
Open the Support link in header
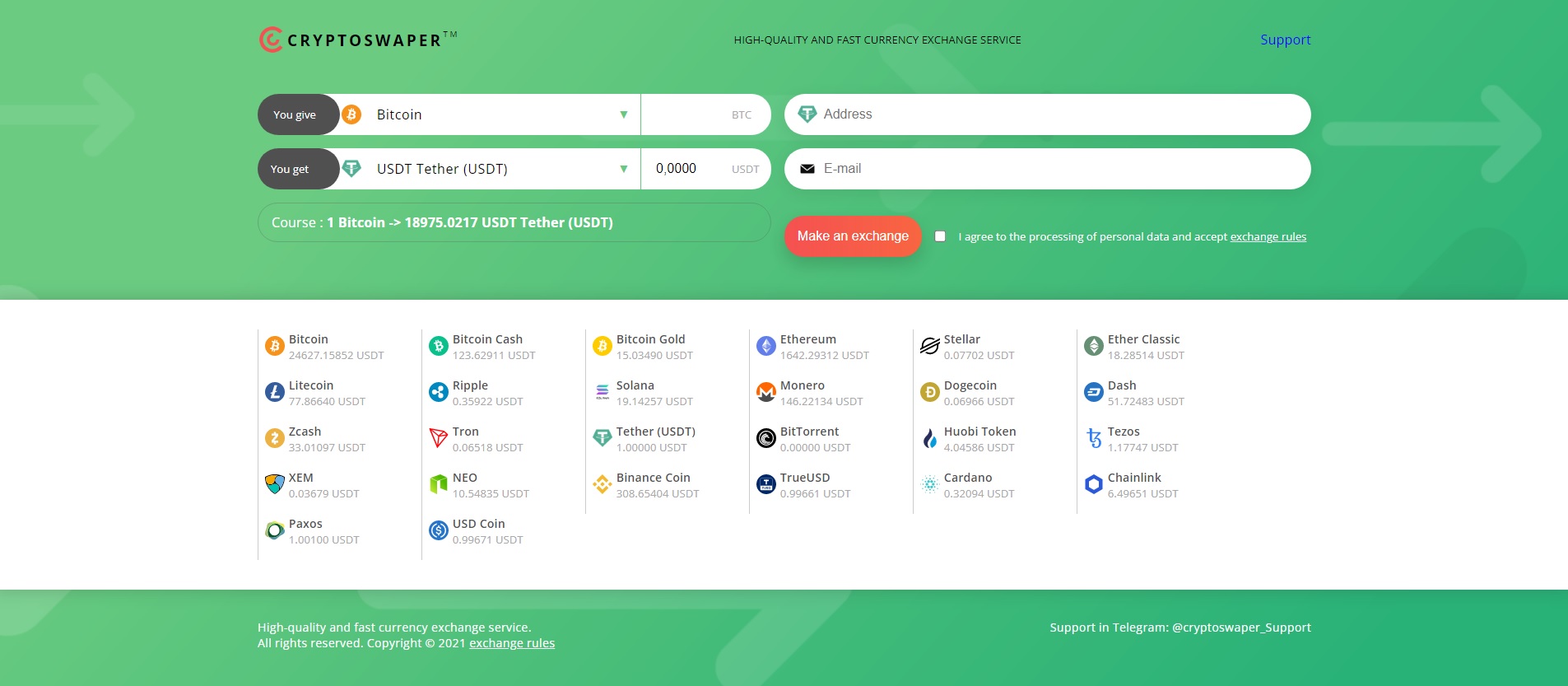1285,40
